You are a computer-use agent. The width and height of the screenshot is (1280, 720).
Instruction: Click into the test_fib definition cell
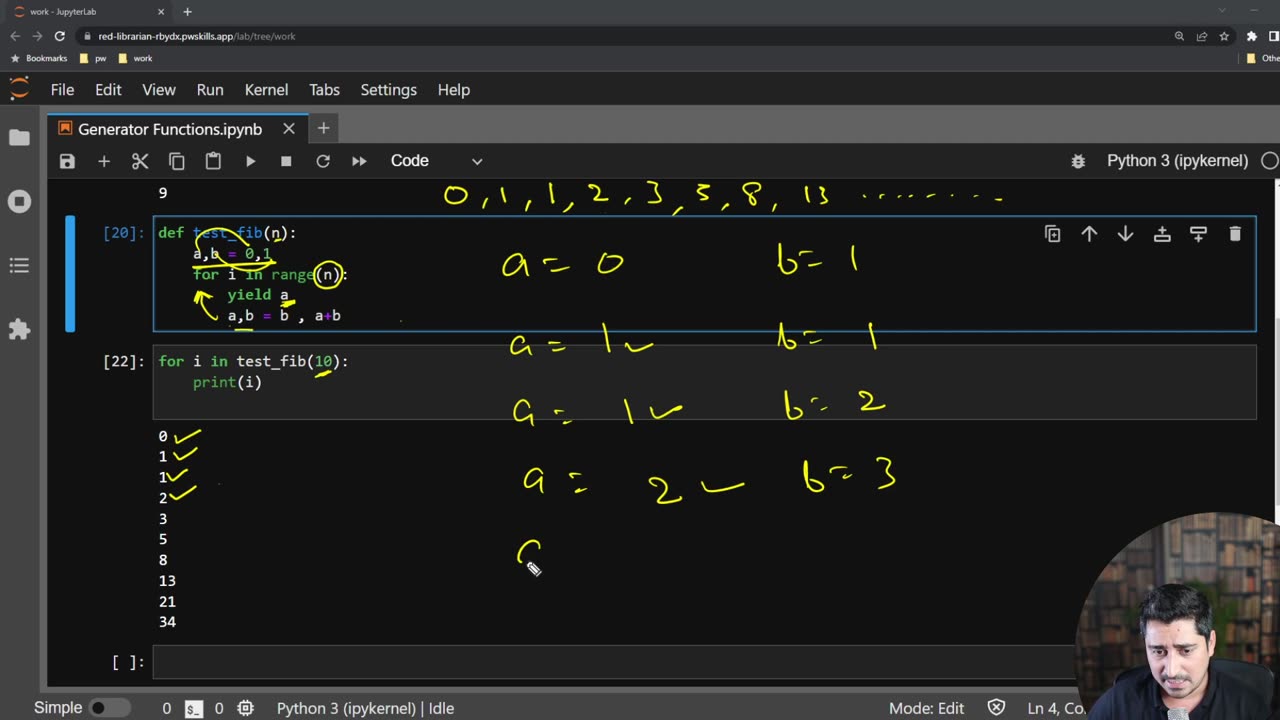704,274
